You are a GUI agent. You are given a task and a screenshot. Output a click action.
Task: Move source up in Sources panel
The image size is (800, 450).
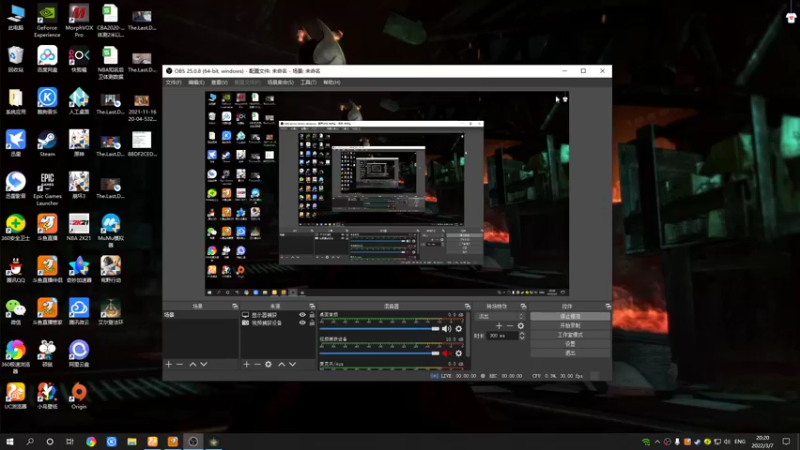(282, 364)
